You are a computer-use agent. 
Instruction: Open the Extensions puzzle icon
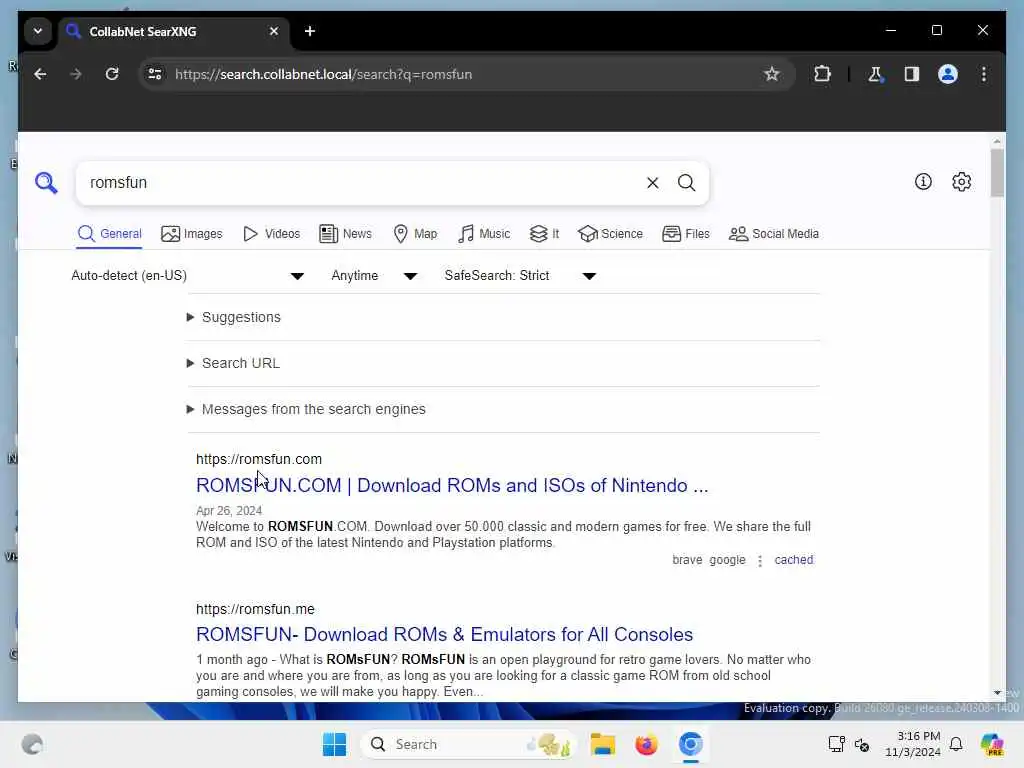click(x=822, y=74)
